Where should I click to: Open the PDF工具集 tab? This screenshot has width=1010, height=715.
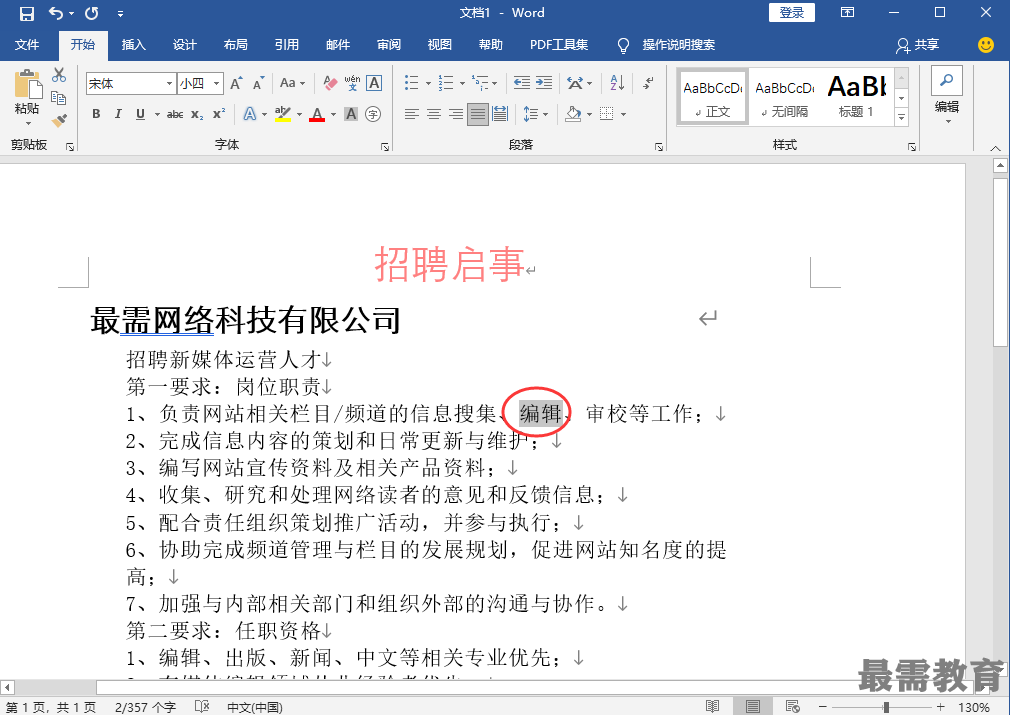tap(558, 44)
